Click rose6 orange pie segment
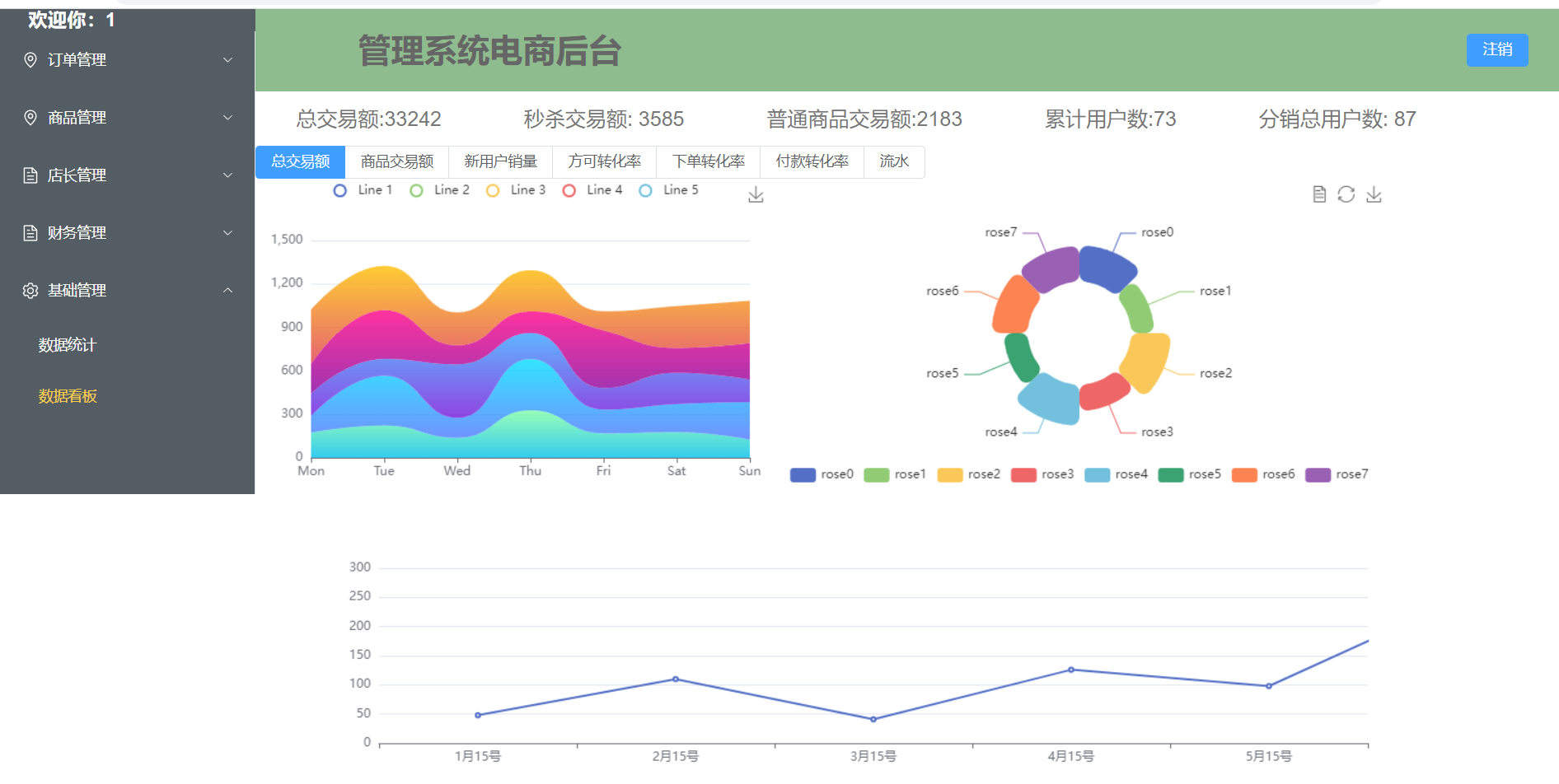The width and height of the screenshot is (1559, 784). 1015,305
